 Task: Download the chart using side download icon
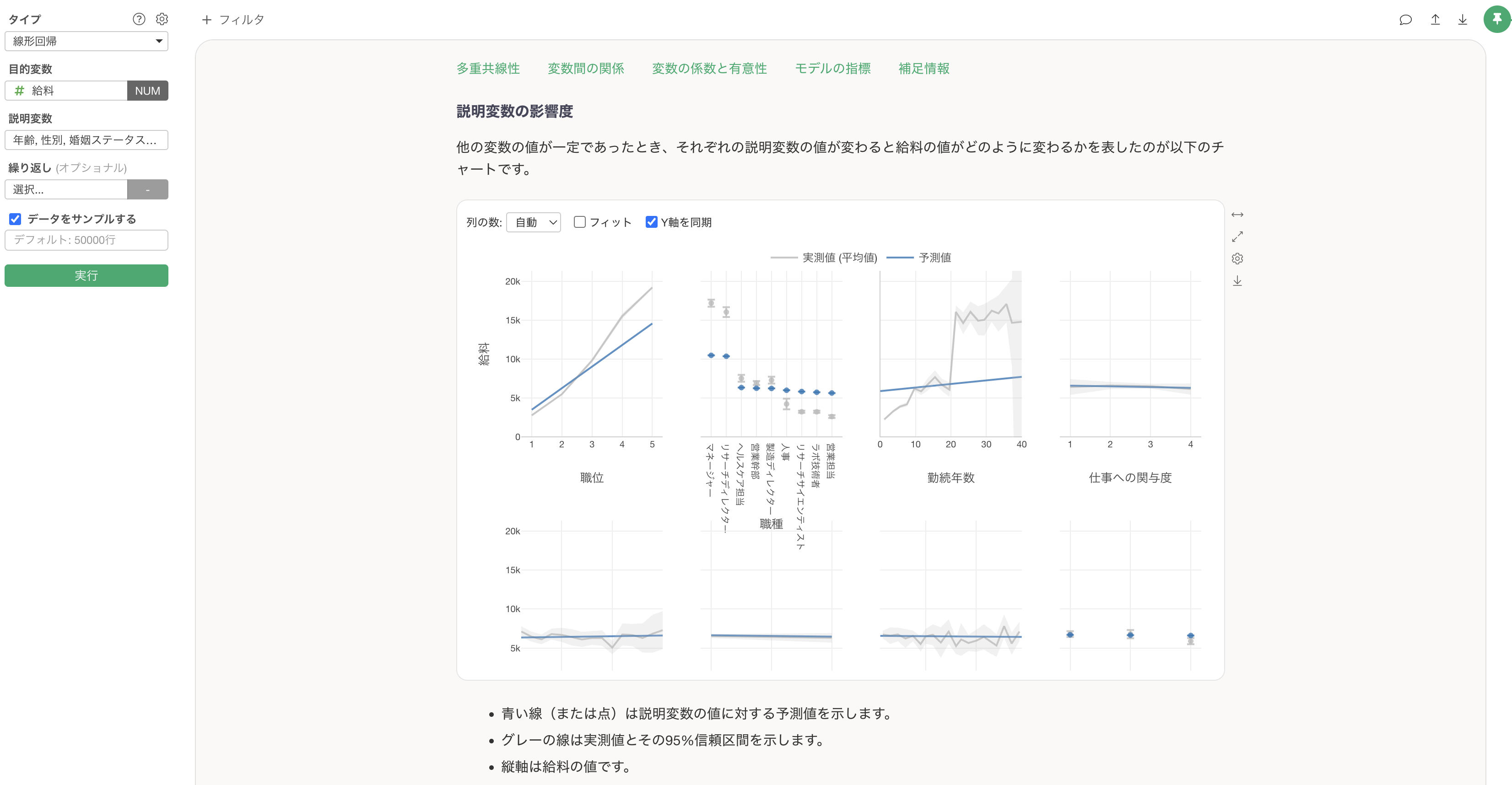pos(1237,281)
